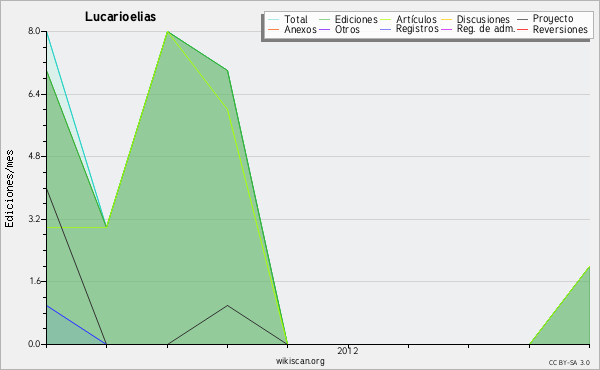Image resolution: width=600 pixels, height=370 pixels.
Task: Click the chart title Lucarioelias
Action: click(120, 17)
